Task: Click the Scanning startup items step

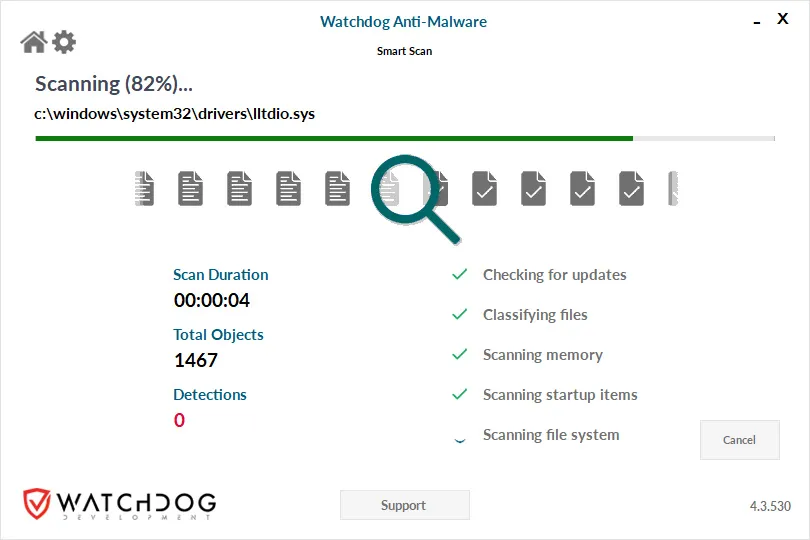Action: point(560,395)
